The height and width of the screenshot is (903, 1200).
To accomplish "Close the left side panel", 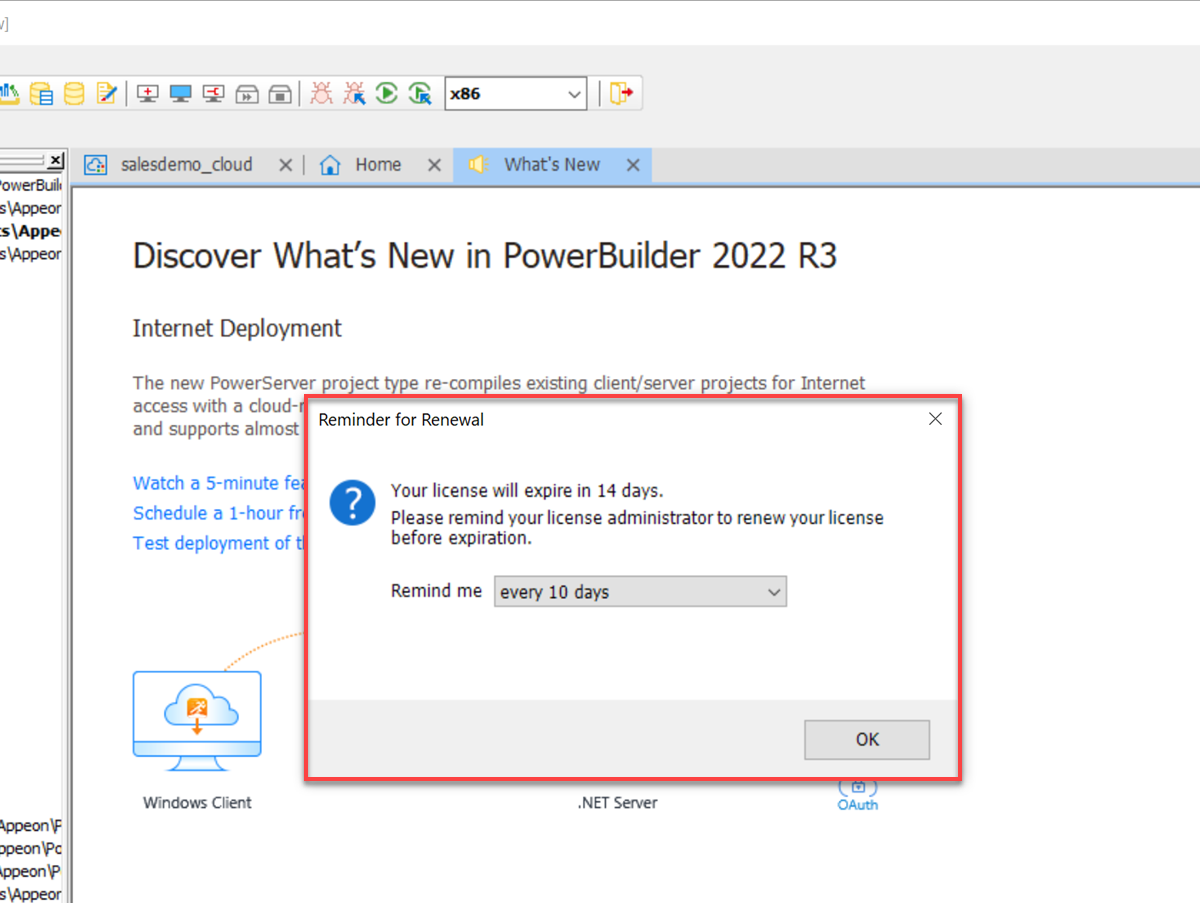I will click(x=55, y=161).
